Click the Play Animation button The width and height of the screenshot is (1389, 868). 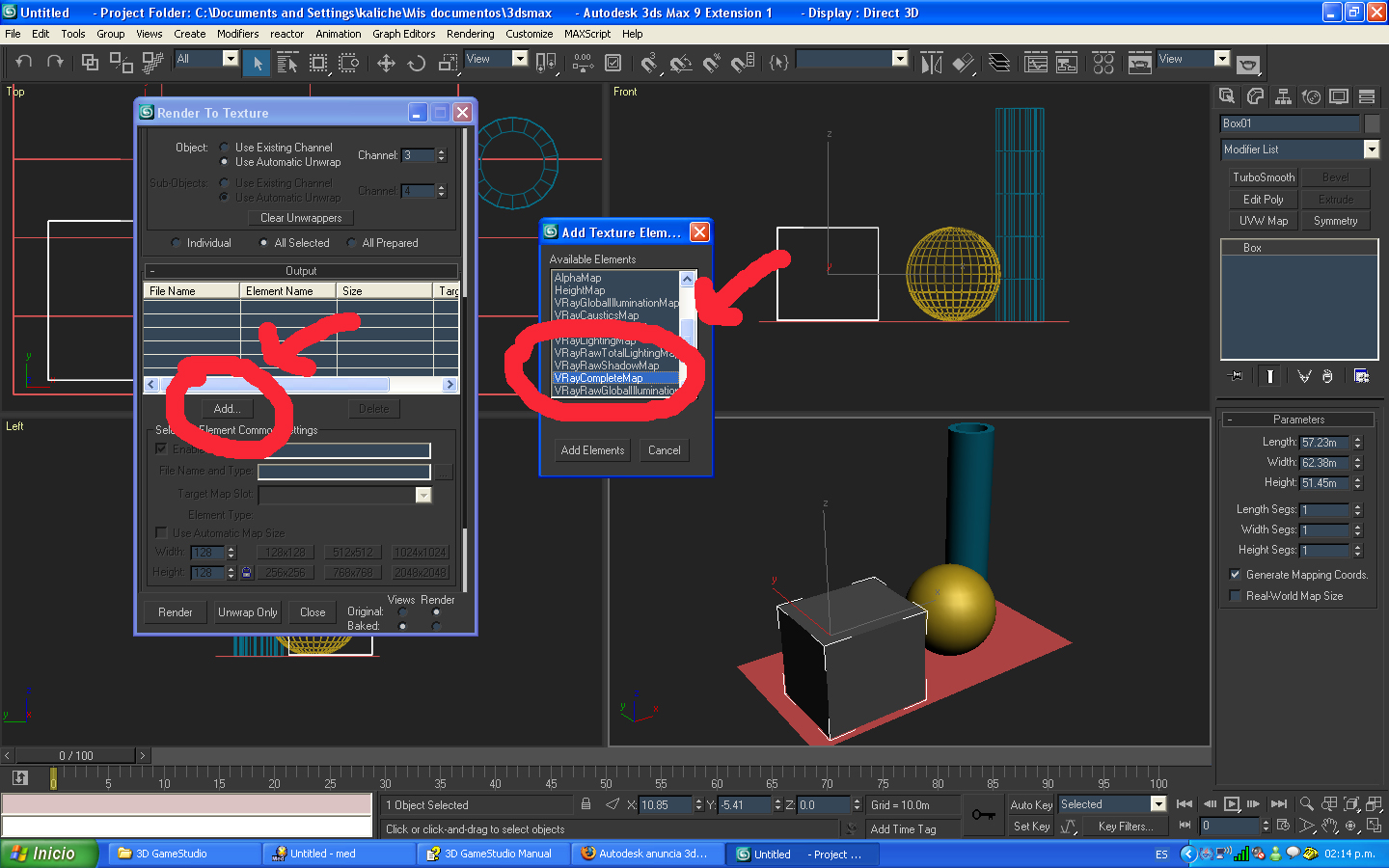1232,803
